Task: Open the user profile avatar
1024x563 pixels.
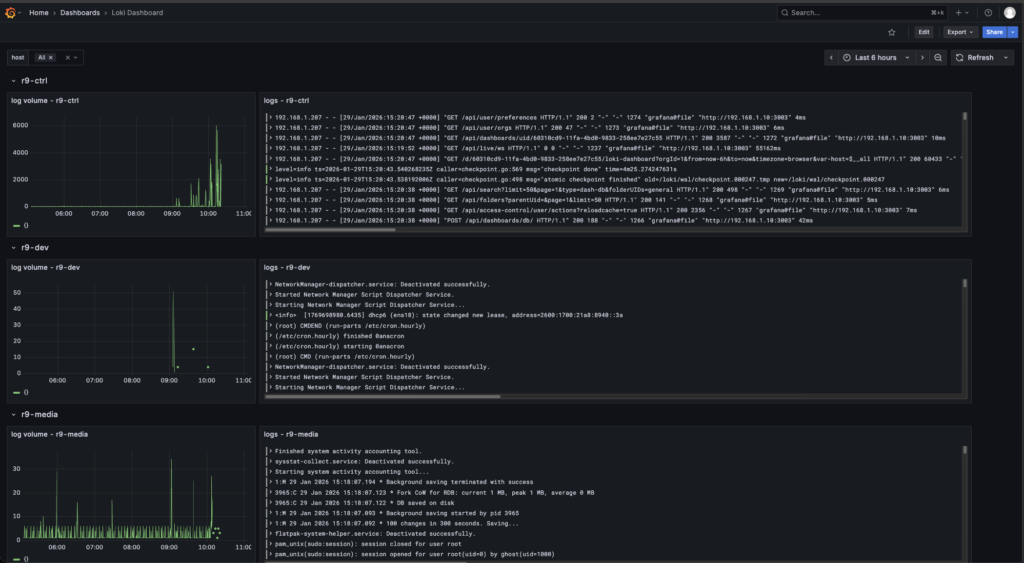Action: [x=1009, y=13]
